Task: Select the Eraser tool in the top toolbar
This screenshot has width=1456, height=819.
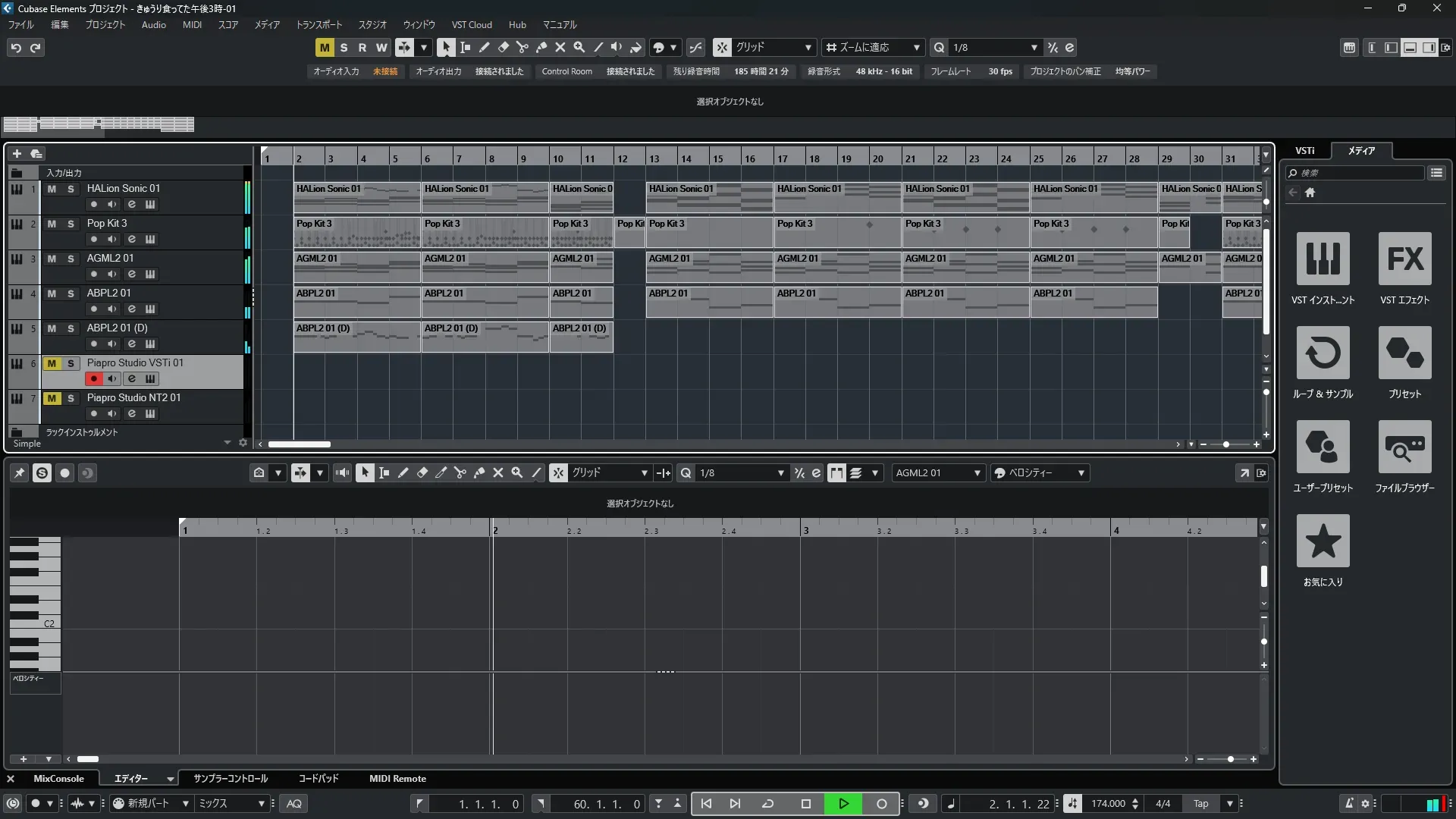Action: coord(503,47)
